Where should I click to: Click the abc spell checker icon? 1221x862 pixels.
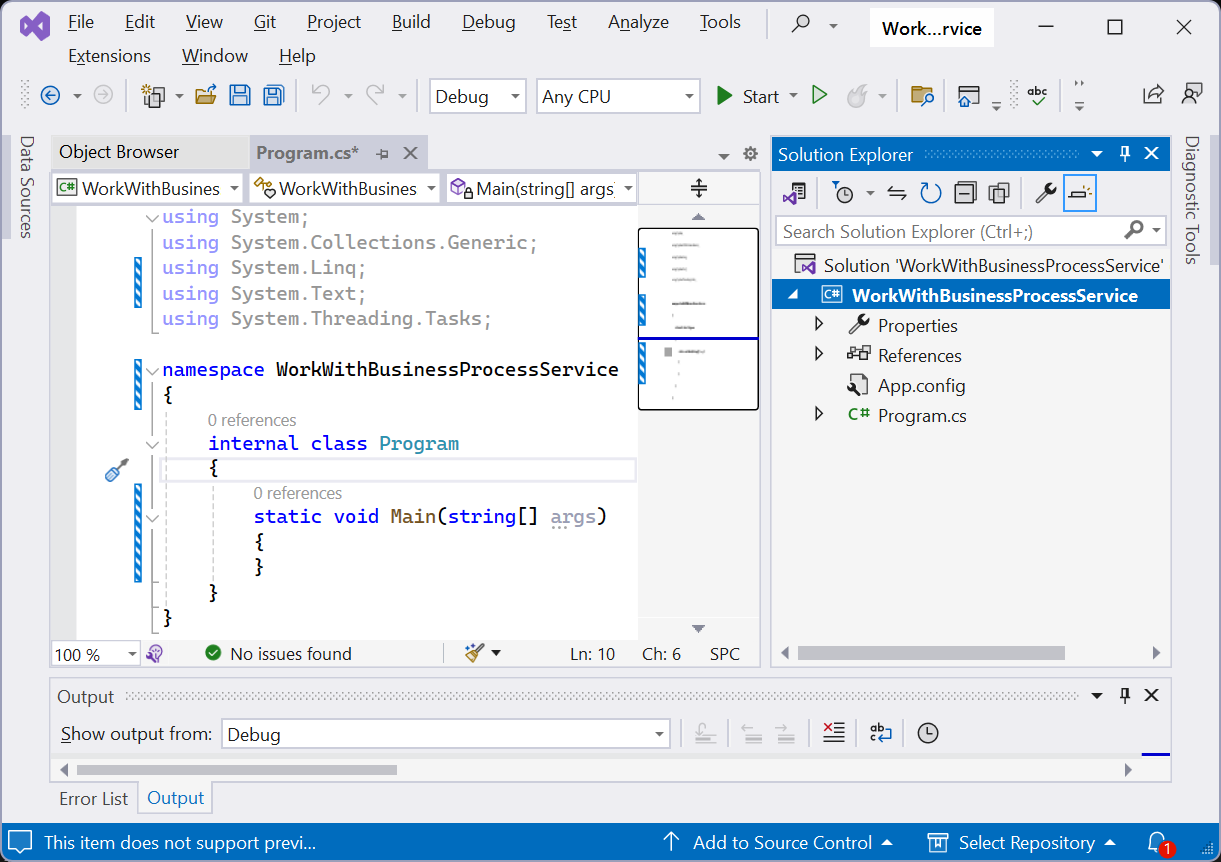pyautogui.click(x=1038, y=96)
